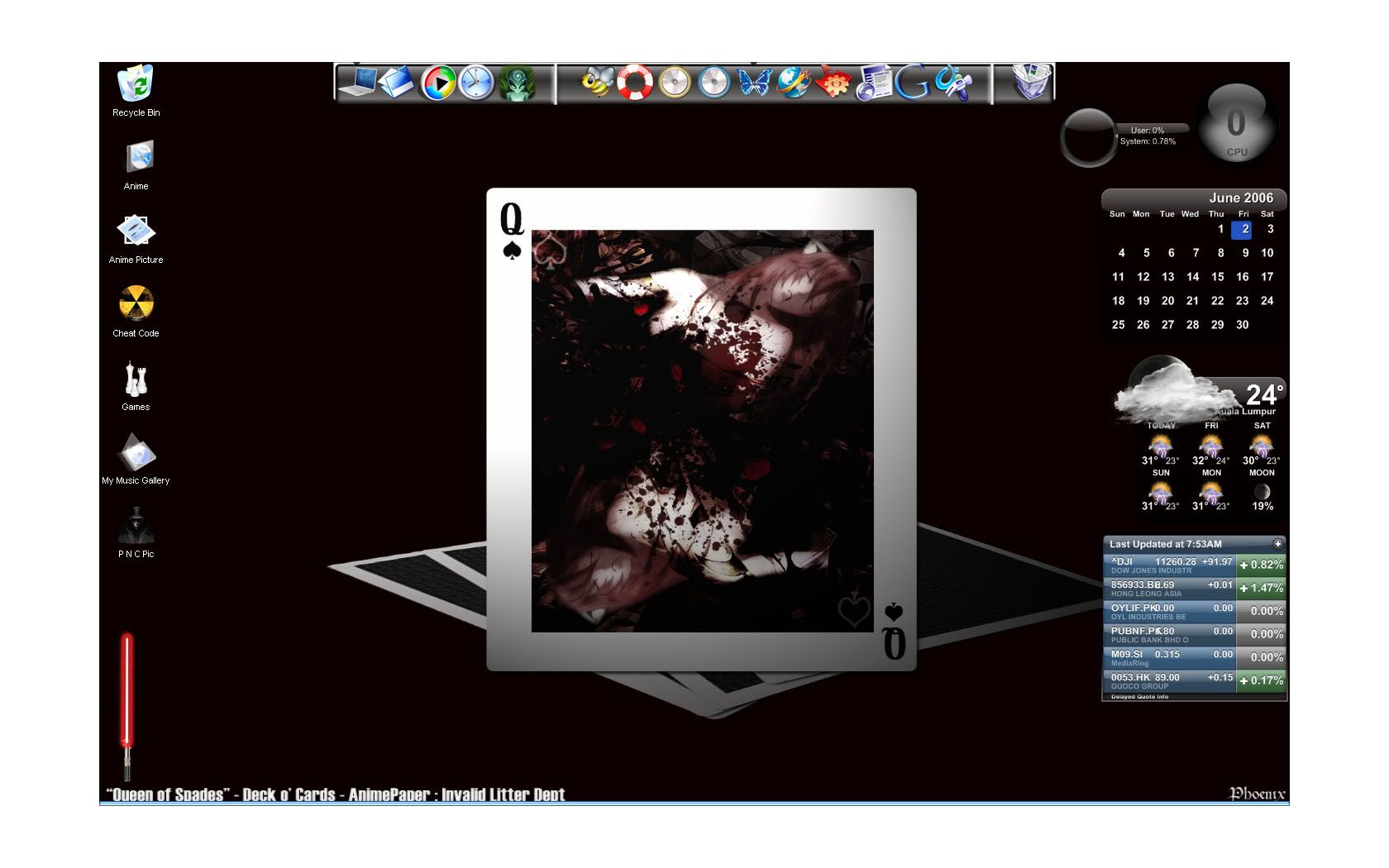Click the June 2006 calendar header
1389x868 pixels.
click(x=1240, y=198)
